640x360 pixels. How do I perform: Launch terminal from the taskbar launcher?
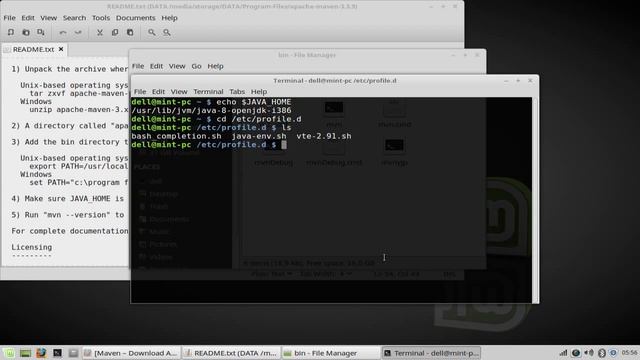tap(57, 353)
